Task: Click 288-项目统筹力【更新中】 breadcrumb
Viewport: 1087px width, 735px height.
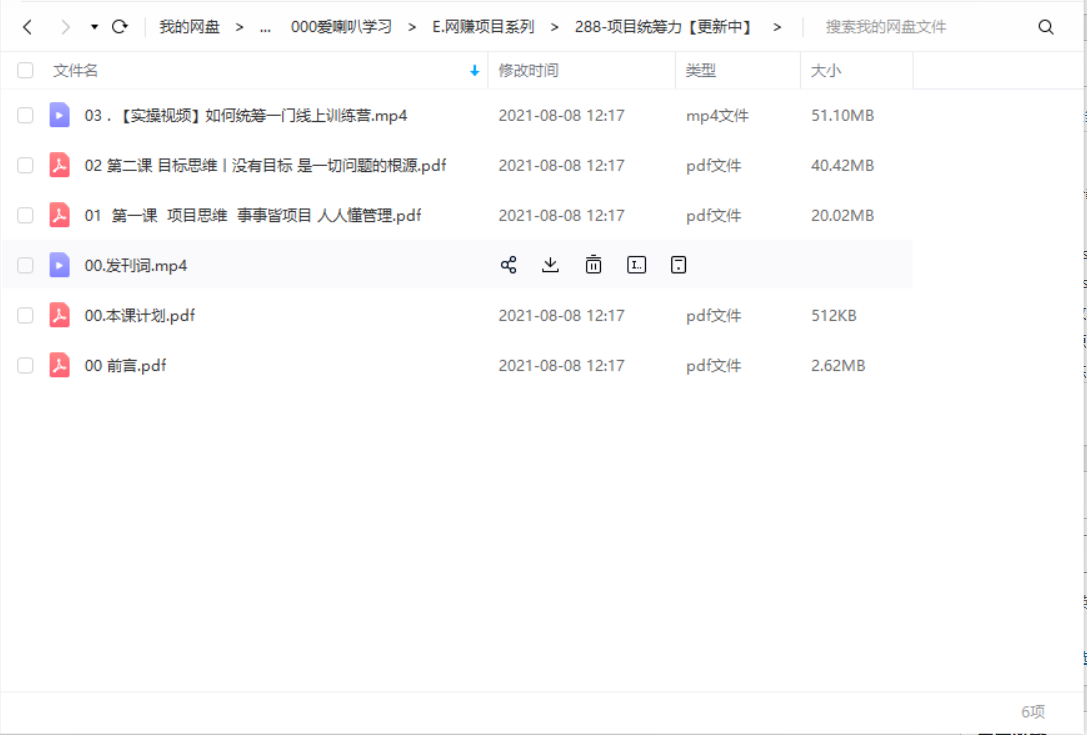Action: 663,27
